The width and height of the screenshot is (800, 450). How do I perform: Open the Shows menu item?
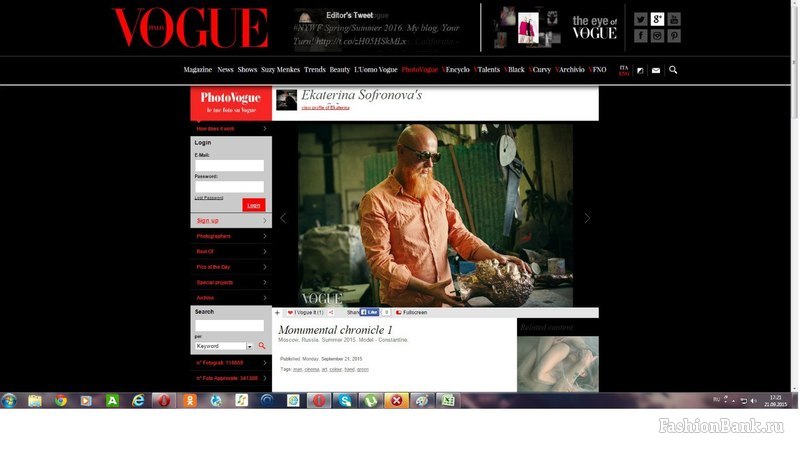point(247,69)
